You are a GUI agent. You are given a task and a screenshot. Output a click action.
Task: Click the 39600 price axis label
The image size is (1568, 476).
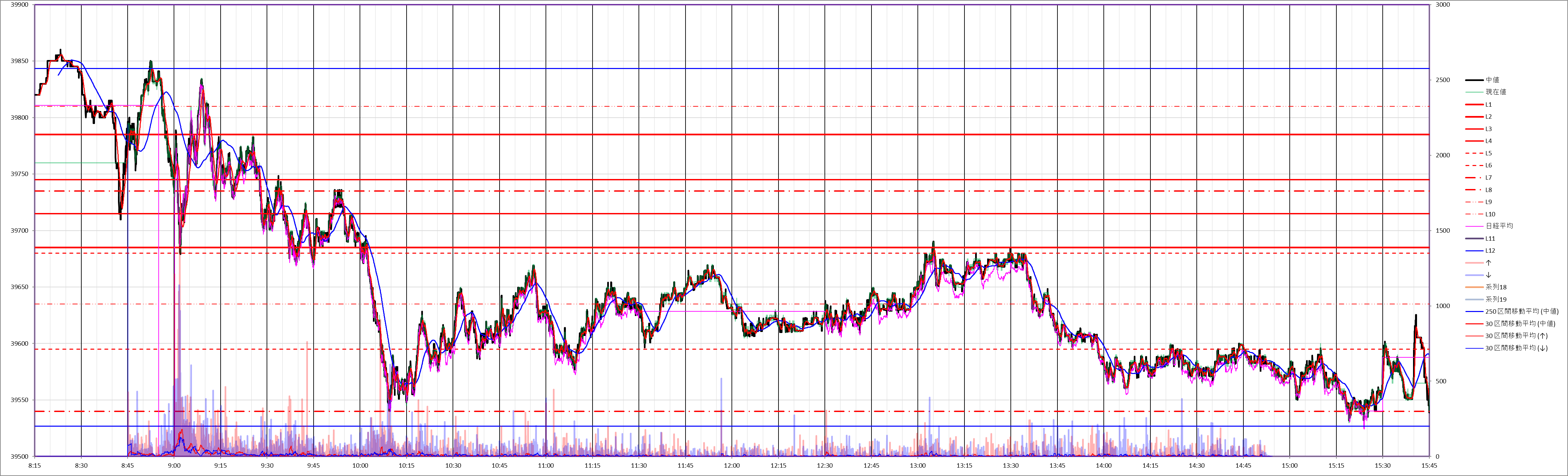[19, 344]
